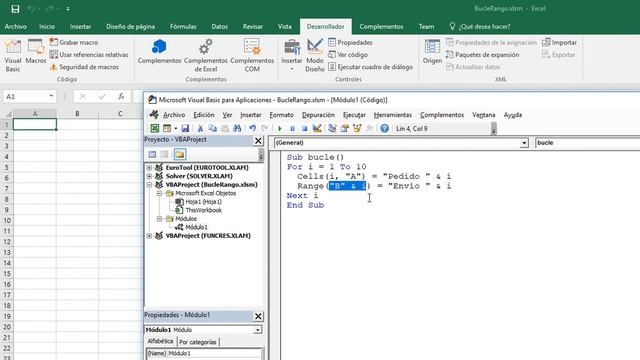Switch to the Inicio ribbon tab
640x360 pixels.
(47, 27)
